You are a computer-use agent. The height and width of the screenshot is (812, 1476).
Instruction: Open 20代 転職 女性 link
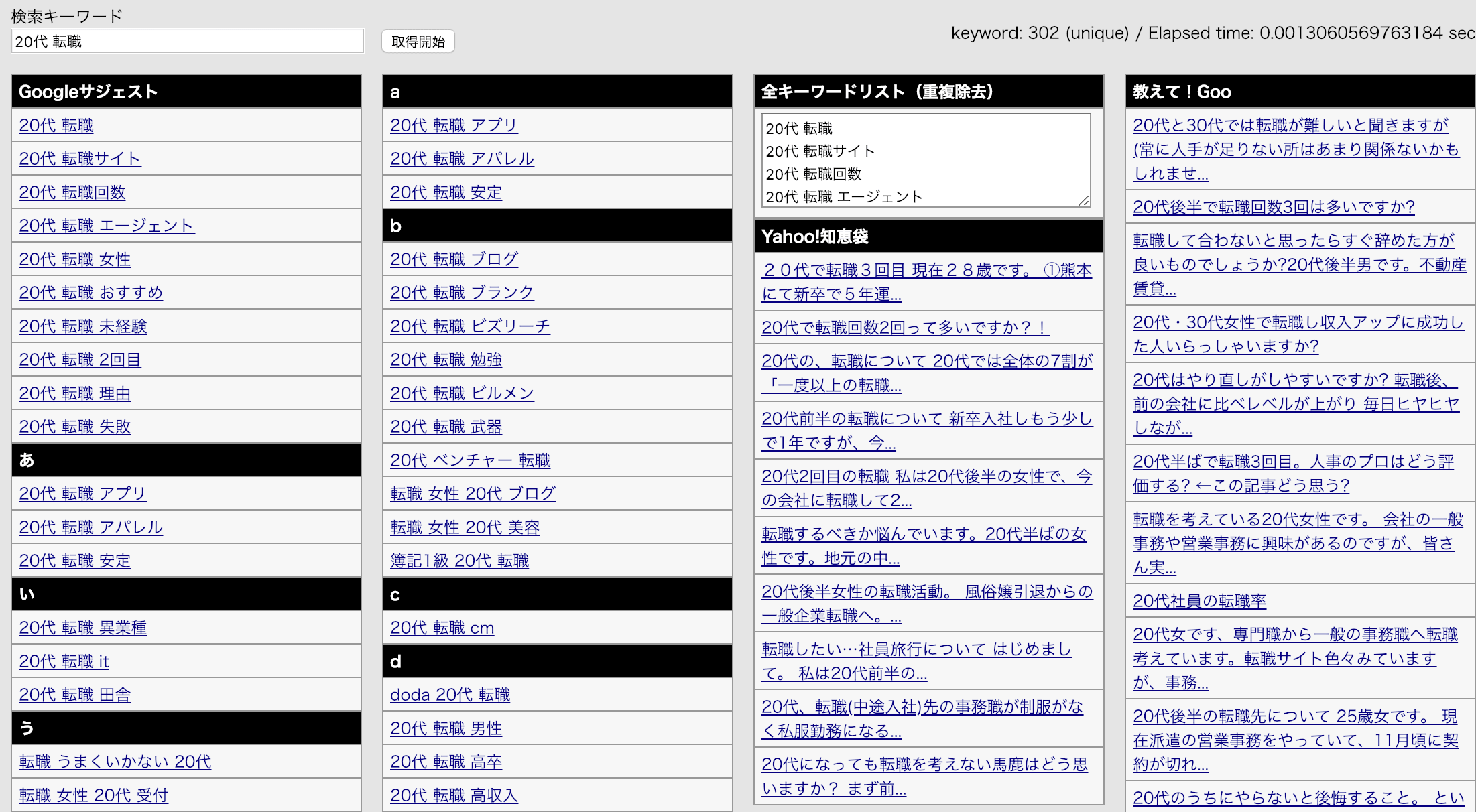pos(75,259)
